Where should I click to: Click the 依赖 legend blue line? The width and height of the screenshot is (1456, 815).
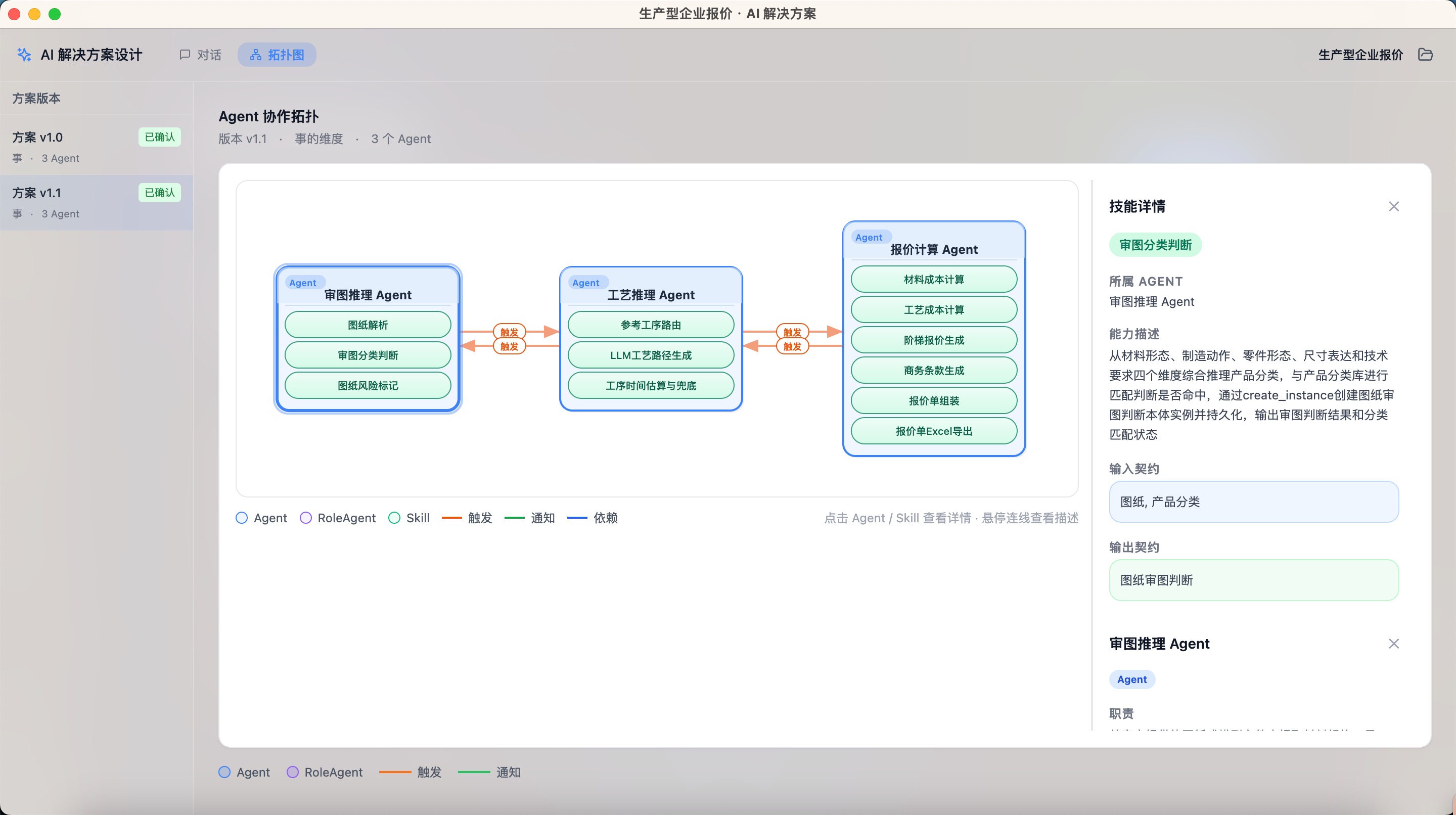[x=577, y=518]
